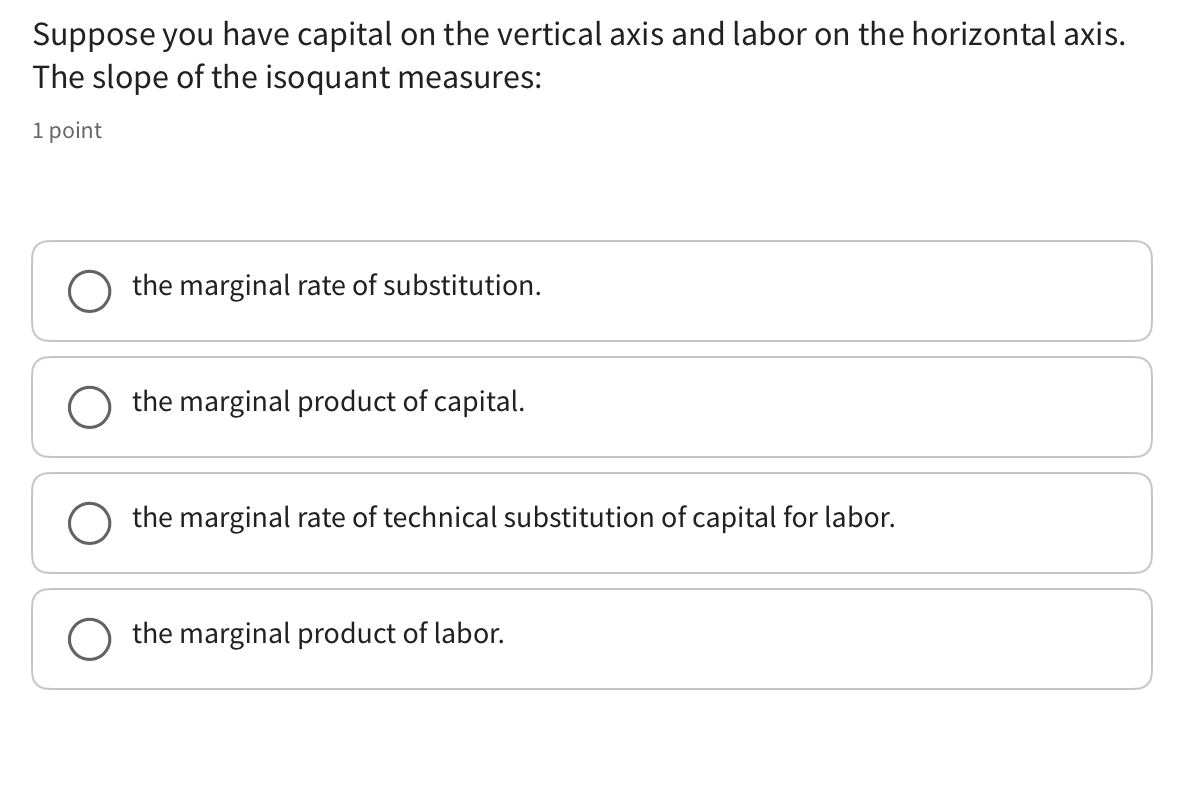Click the text reading marginal product of labor

coord(317,633)
